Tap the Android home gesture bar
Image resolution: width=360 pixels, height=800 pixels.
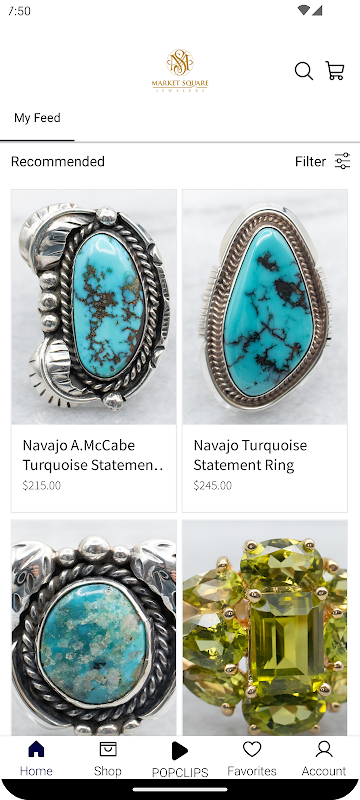(180, 789)
